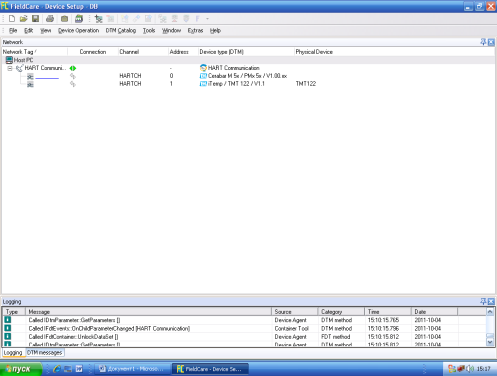Click the TMT122 physical device cell

pos(306,84)
